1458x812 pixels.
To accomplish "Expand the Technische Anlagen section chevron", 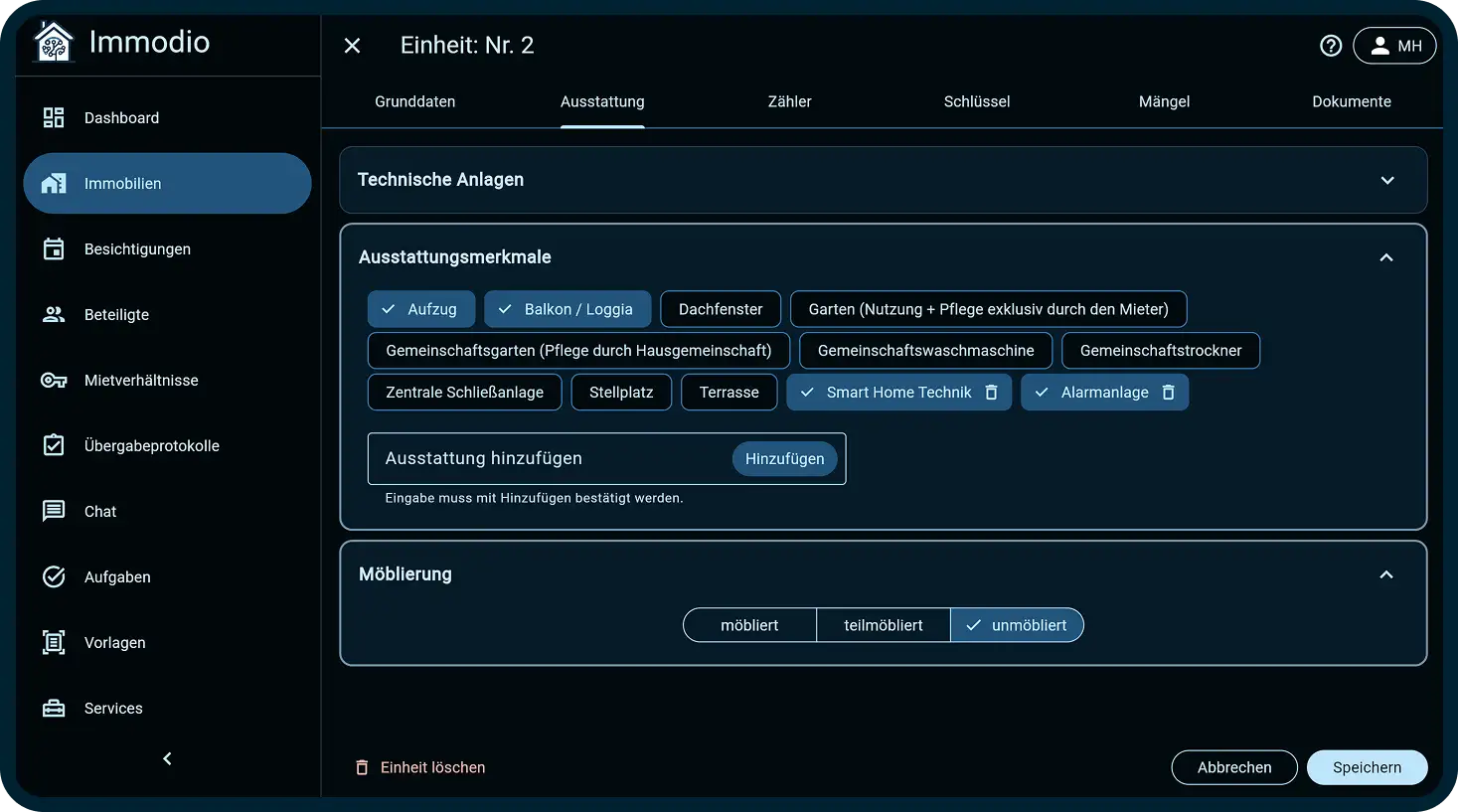I will tap(1387, 180).
